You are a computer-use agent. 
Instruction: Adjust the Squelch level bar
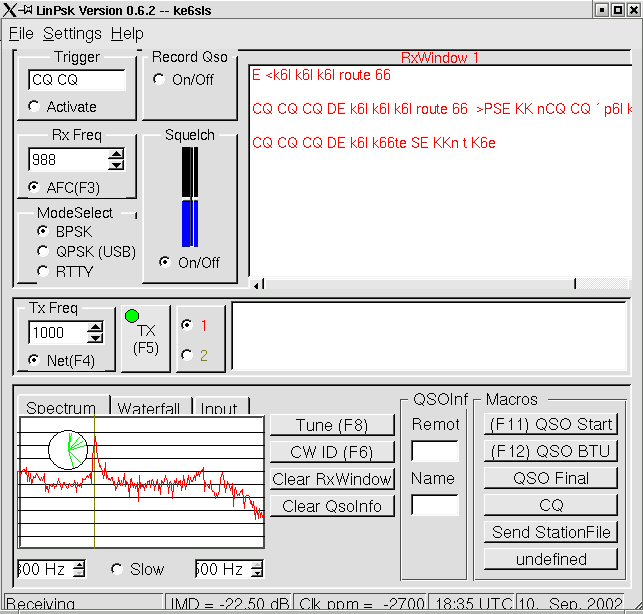[x=190, y=197]
